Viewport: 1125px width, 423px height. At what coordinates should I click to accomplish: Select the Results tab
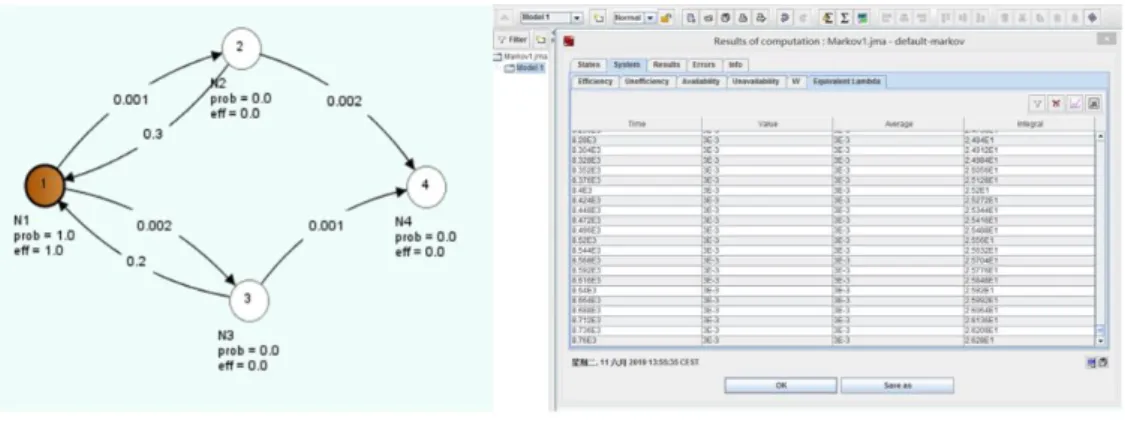click(x=667, y=65)
